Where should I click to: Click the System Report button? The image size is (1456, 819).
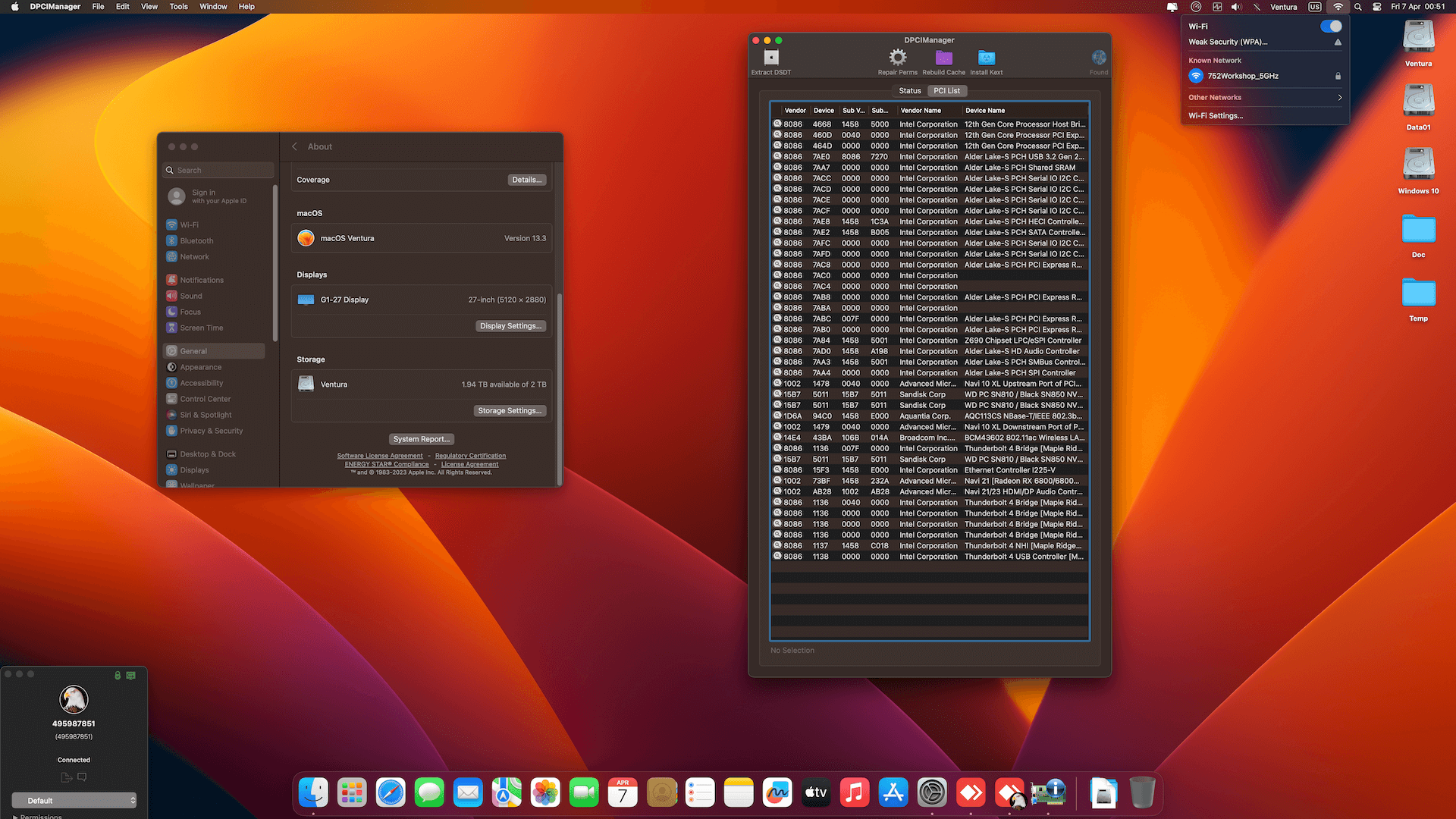(421, 438)
